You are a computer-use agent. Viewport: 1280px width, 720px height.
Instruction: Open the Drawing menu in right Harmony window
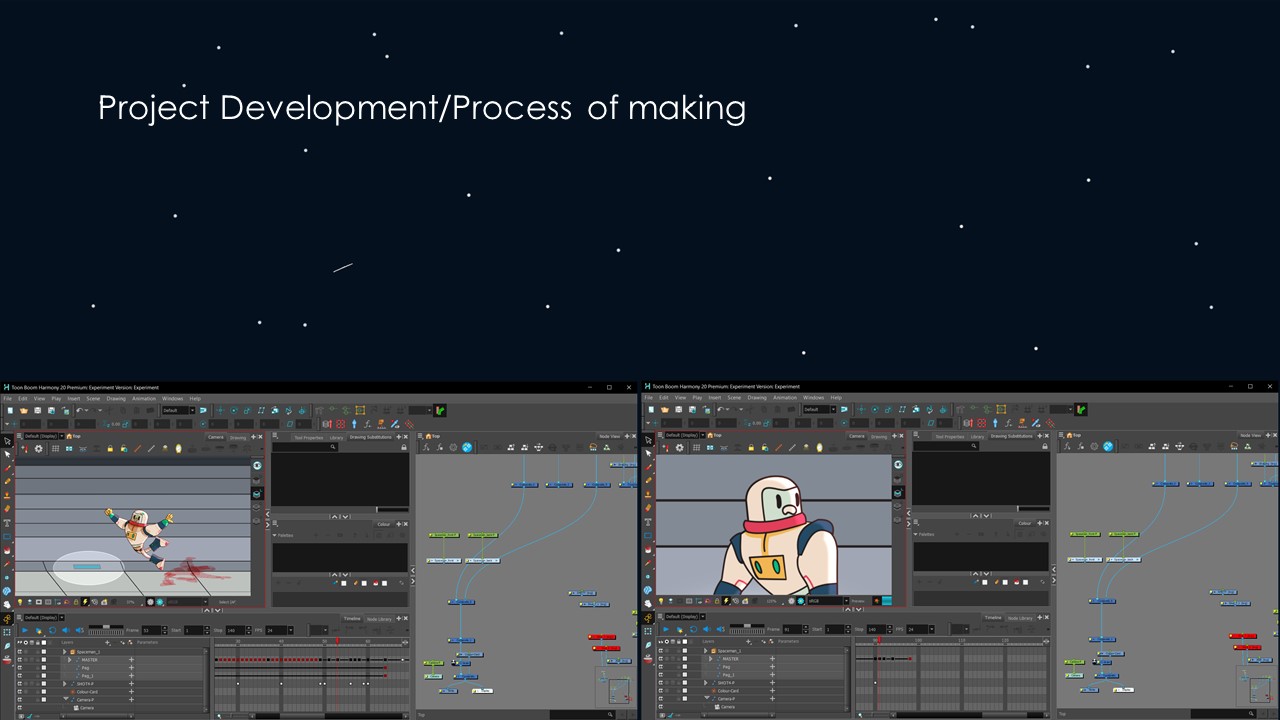tap(757, 398)
